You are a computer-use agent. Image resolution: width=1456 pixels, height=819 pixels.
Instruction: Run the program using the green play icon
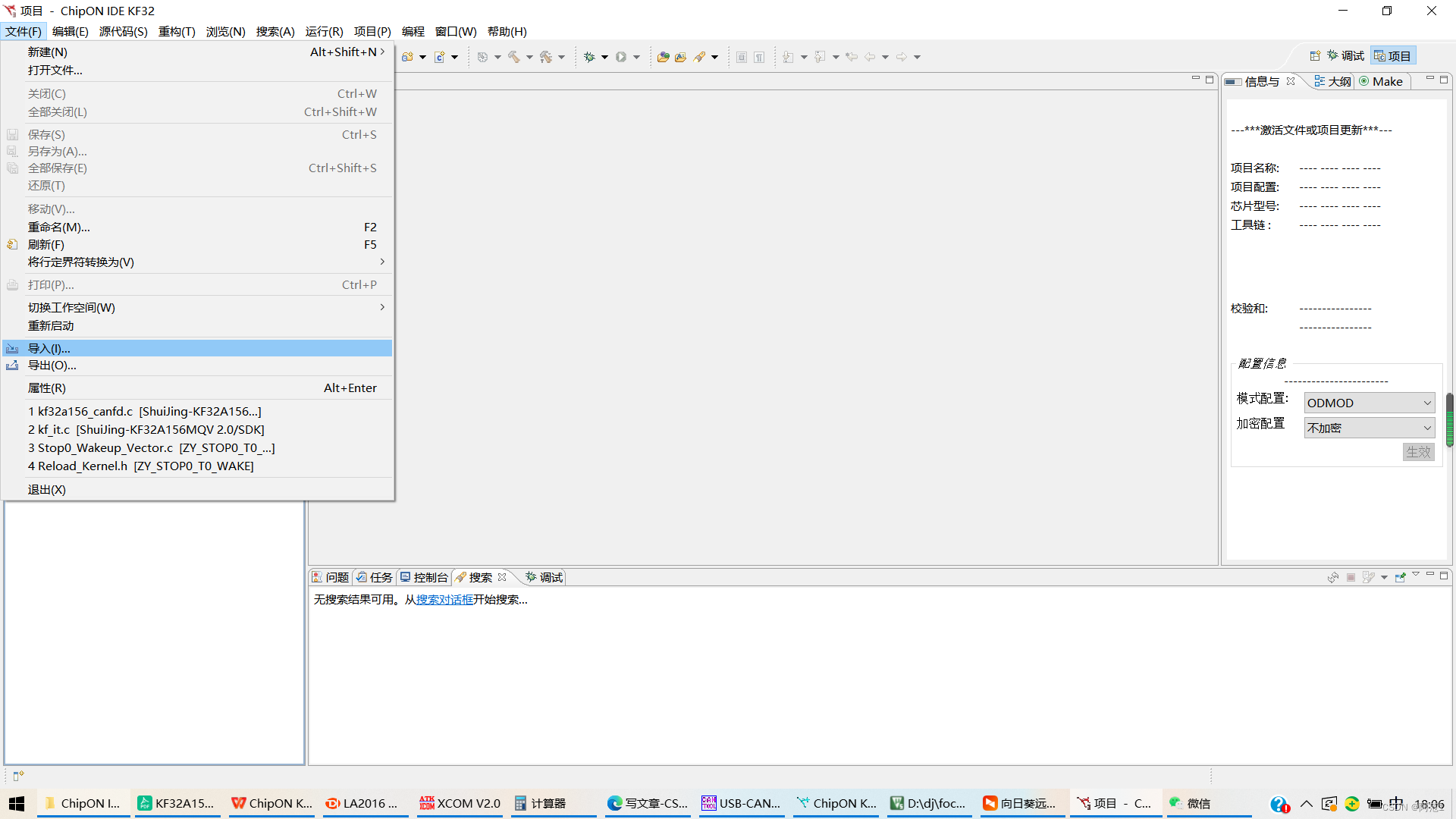pos(621,56)
